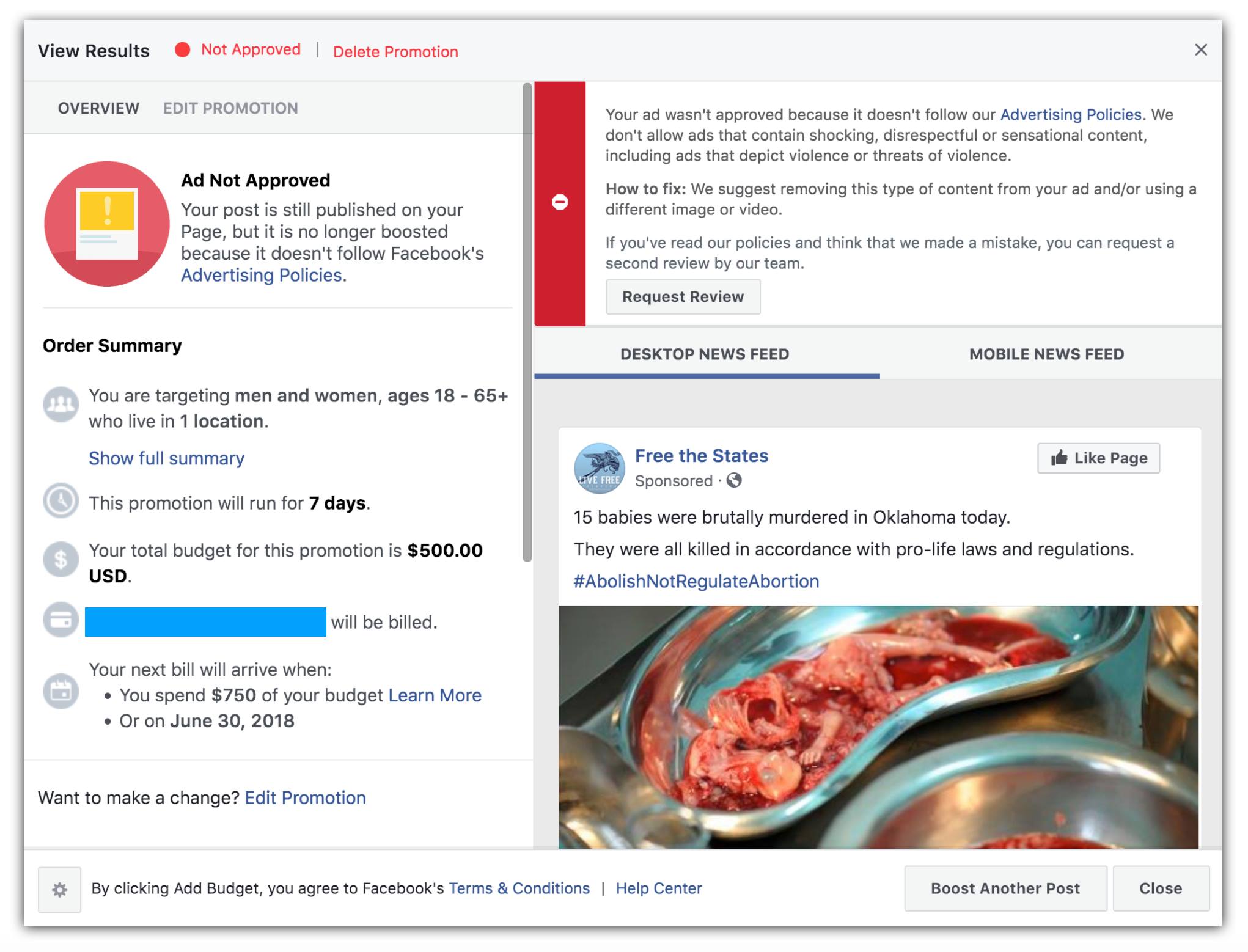Click the Free the States profile picture
Screen dimensions: 1248x952
599,468
